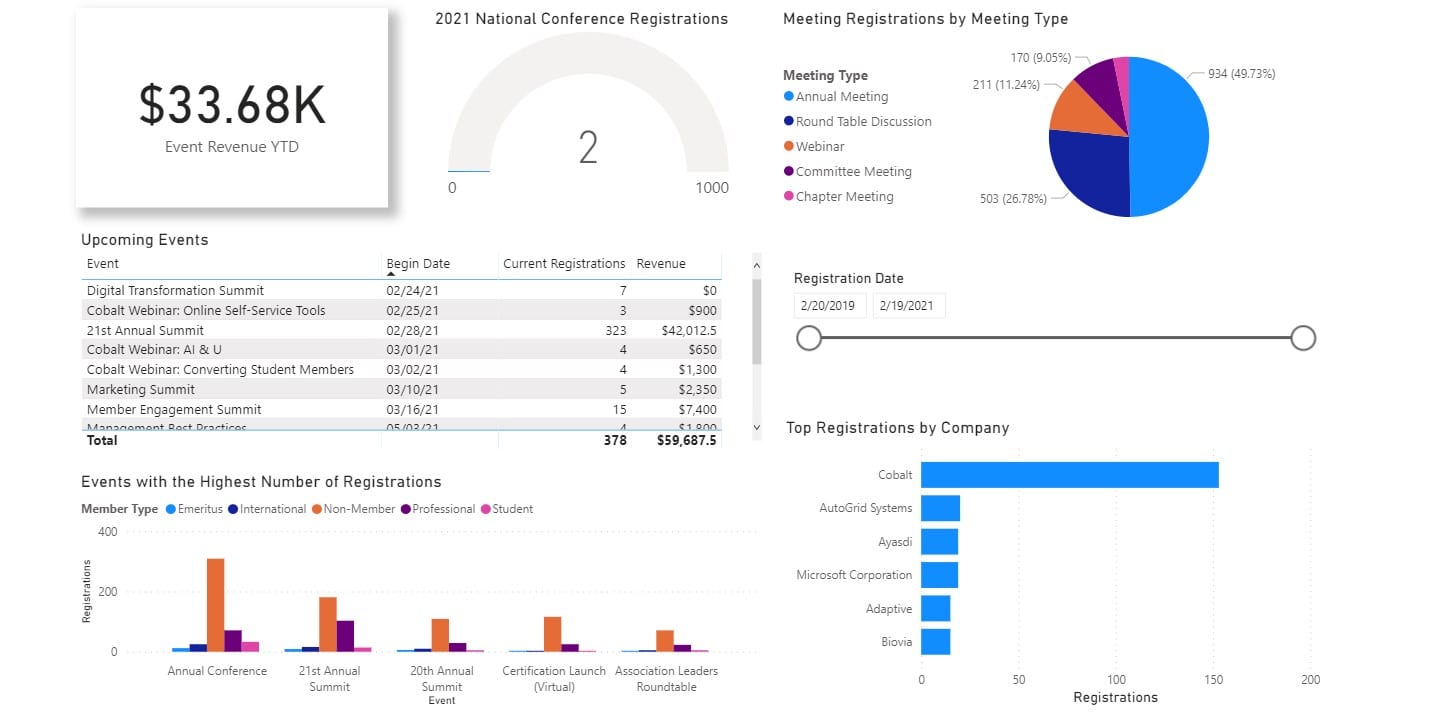Click the end date field showing 2/19/2021
1450x712 pixels.
point(908,305)
